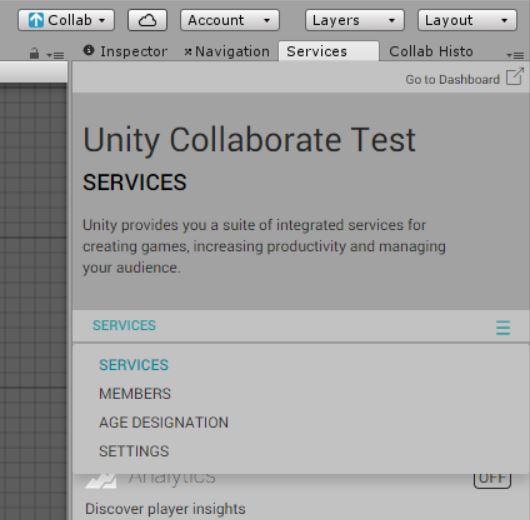Viewport: 530px width, 520px height.
Task: Click the Discover player insights text
Action: point(165,509)
